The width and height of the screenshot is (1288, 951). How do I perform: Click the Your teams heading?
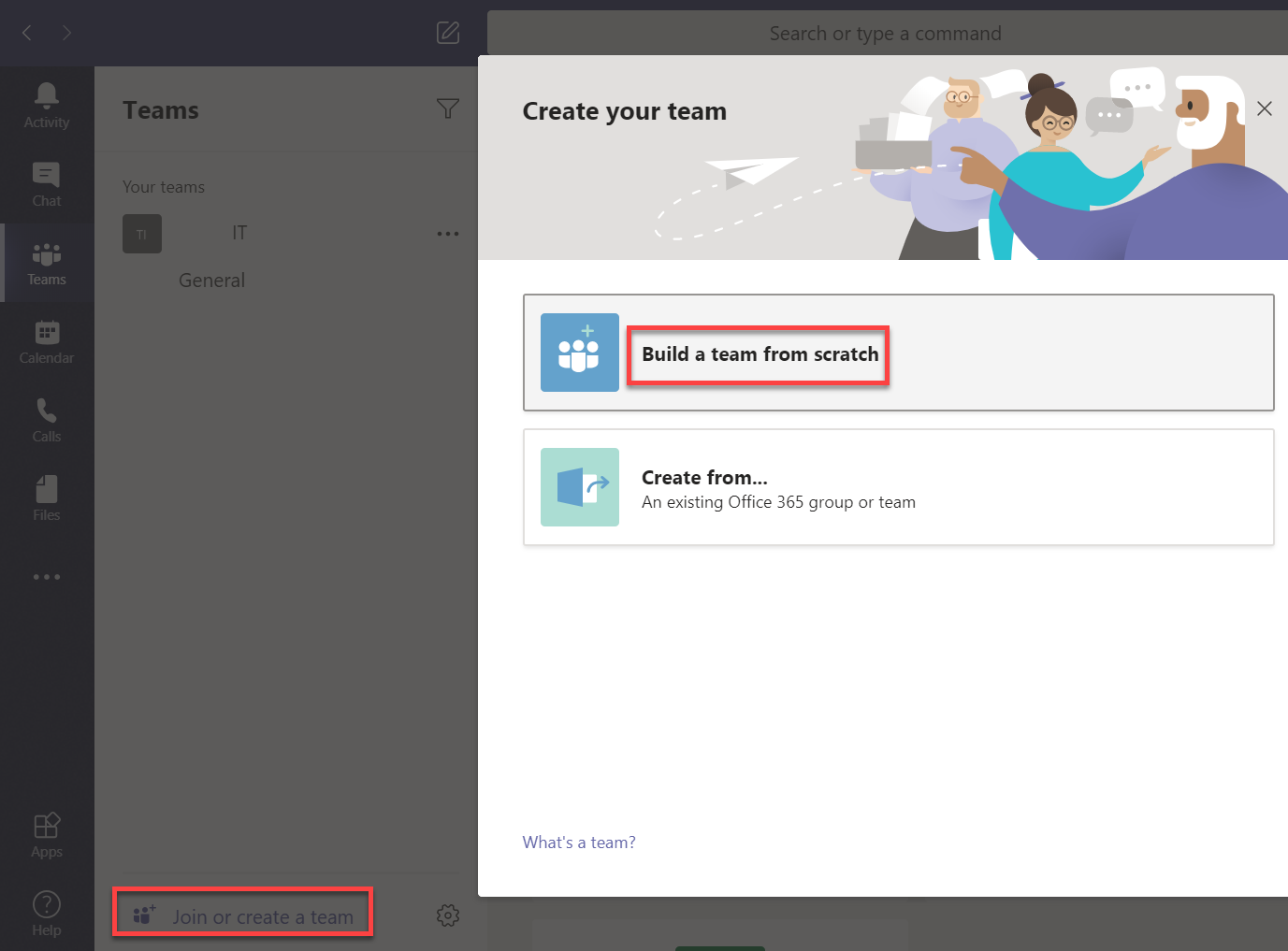pos(164,187)
